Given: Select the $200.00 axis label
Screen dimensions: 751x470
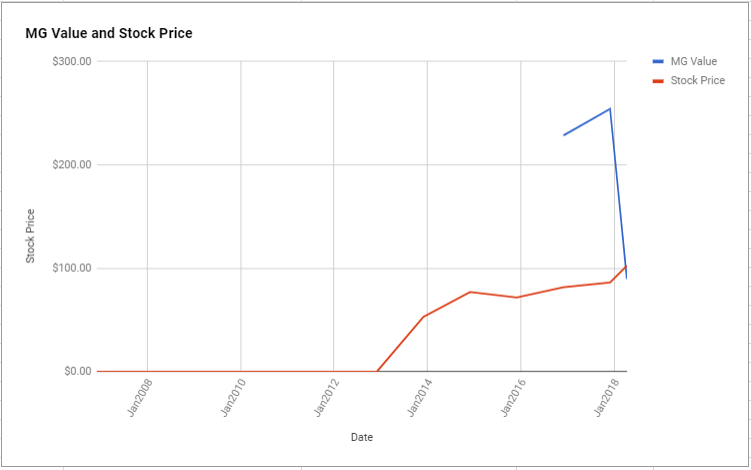Looking at the screenshot, I should point(72,165).
